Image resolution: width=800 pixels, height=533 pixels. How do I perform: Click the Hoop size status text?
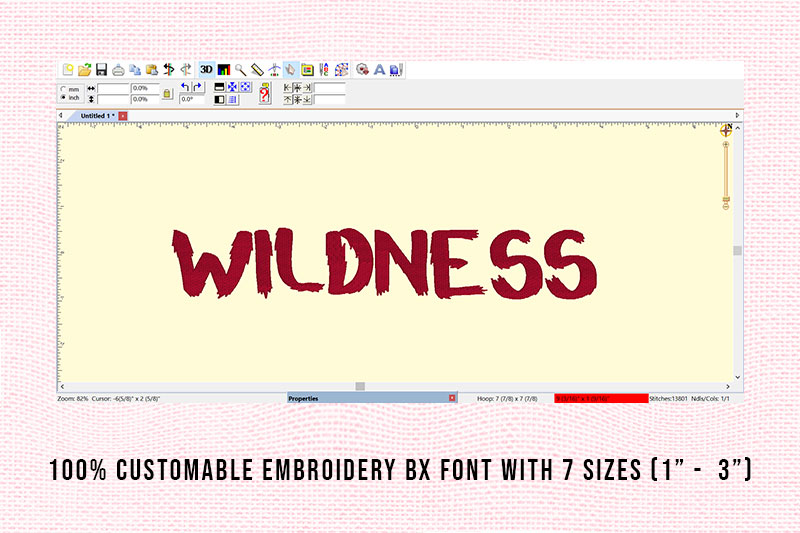coord(507,398)
